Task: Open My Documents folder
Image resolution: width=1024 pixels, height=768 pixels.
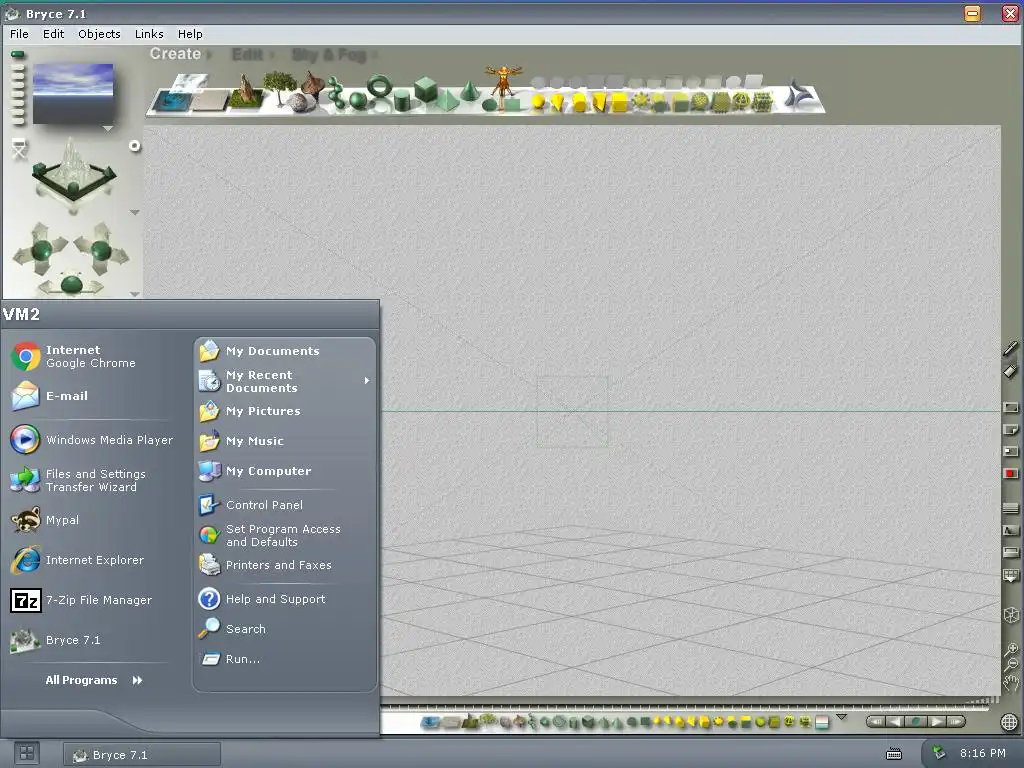Action: pyautogui.click(x=260, y=351)
